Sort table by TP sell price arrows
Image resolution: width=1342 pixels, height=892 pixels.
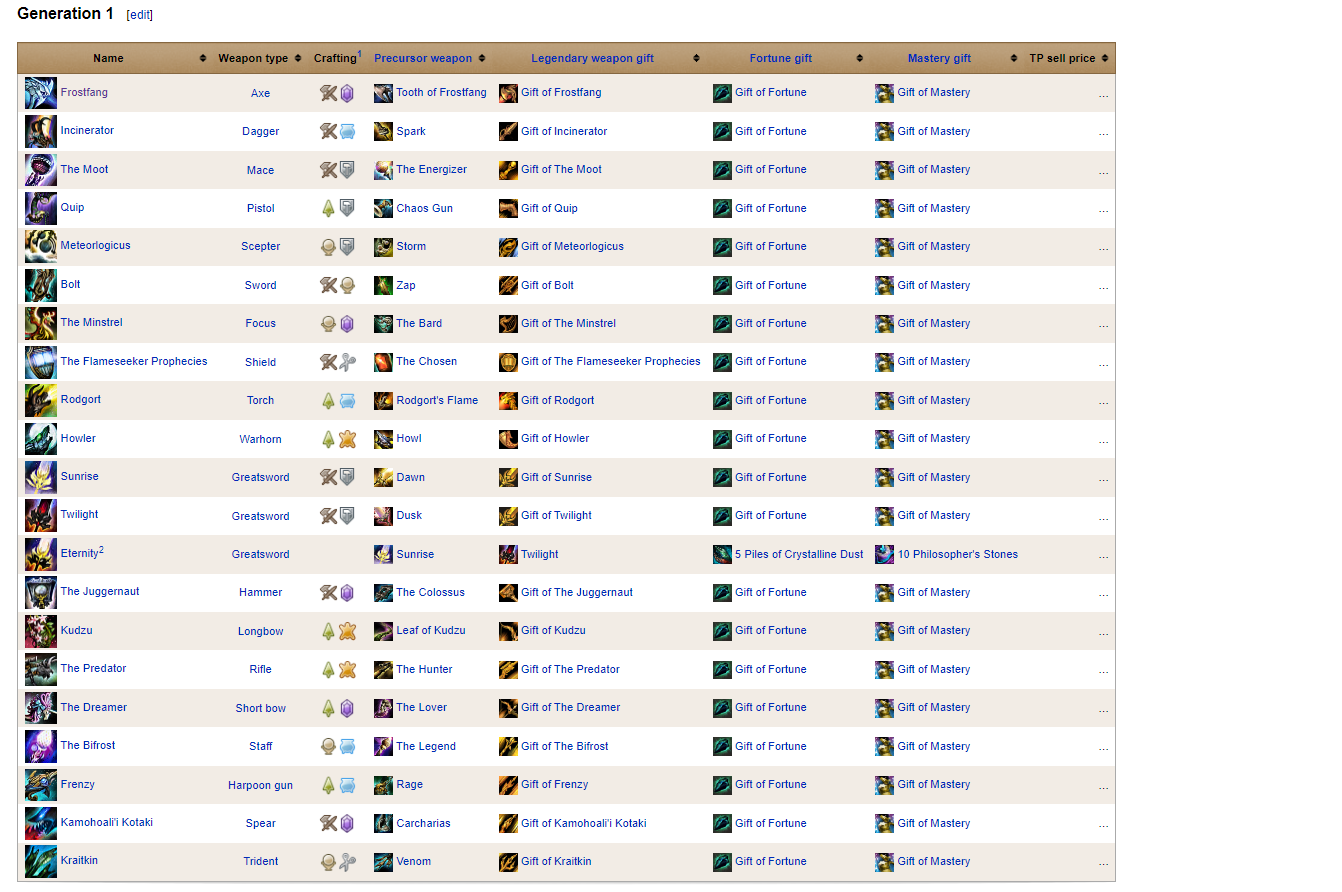coord(1105,58)
